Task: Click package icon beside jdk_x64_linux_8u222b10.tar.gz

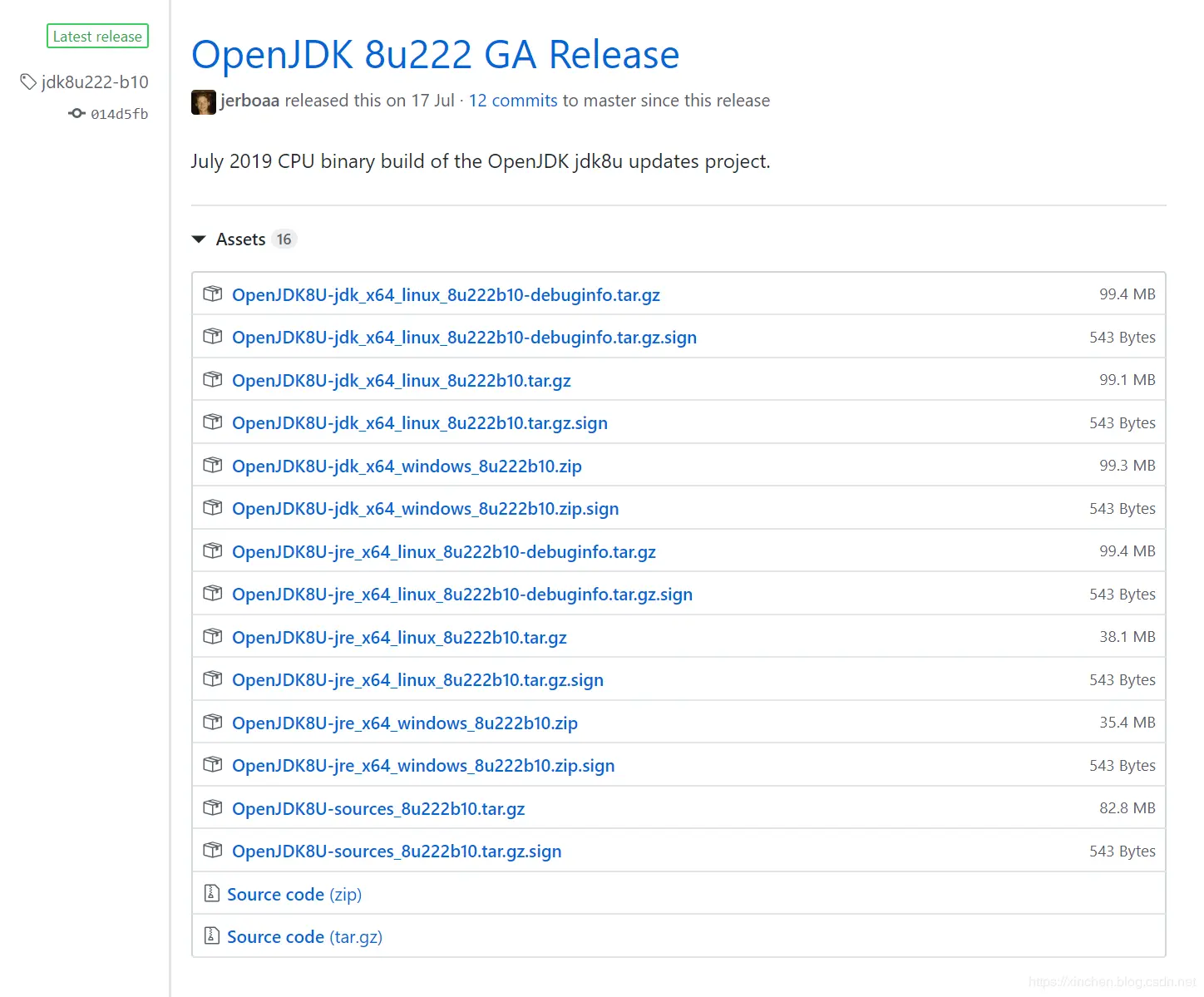Action: click(213, 379)
